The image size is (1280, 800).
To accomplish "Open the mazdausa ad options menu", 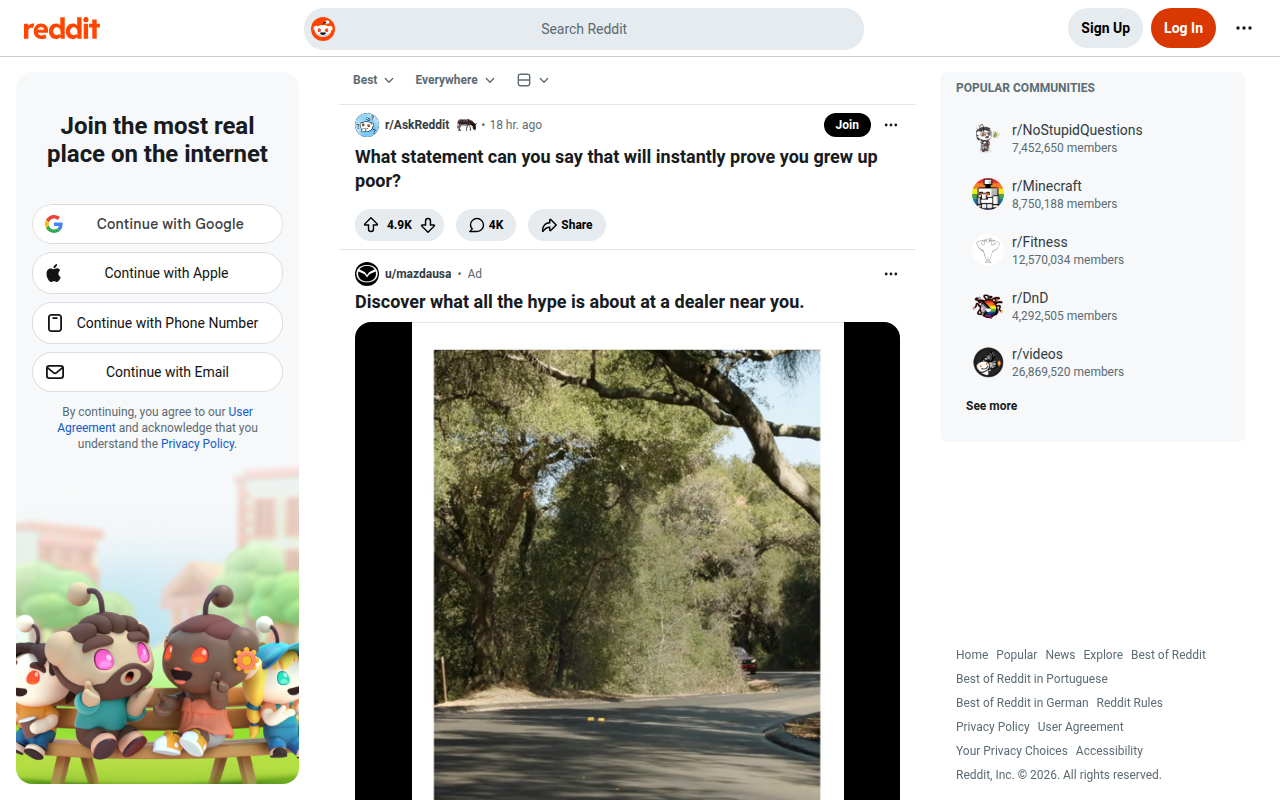I will 891,274.
